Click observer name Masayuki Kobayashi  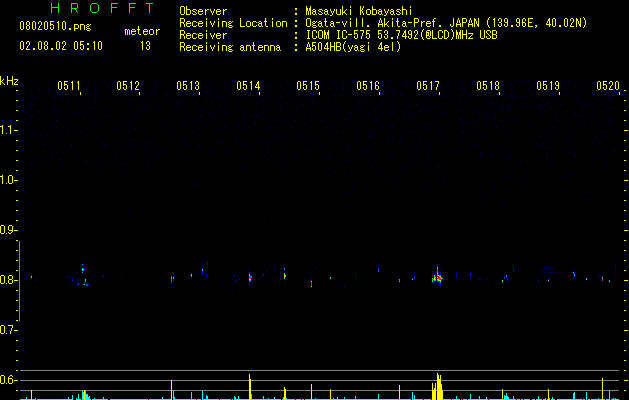click(359, 11)
